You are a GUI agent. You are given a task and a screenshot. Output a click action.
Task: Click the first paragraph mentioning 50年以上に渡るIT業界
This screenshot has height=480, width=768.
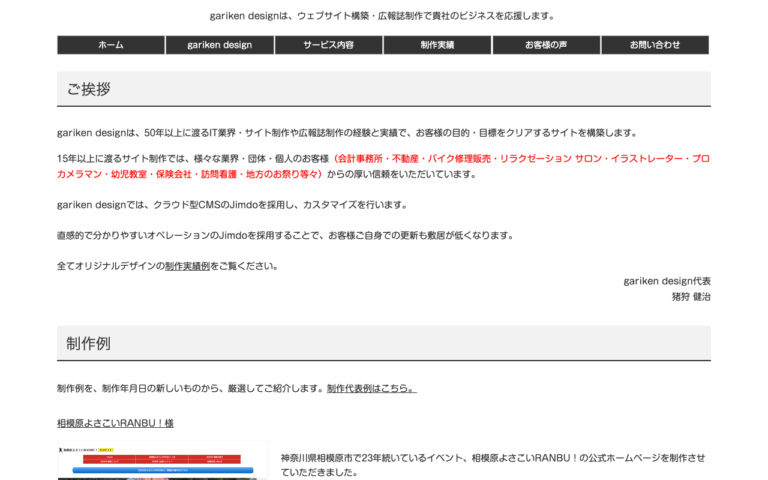pos(348,133)
